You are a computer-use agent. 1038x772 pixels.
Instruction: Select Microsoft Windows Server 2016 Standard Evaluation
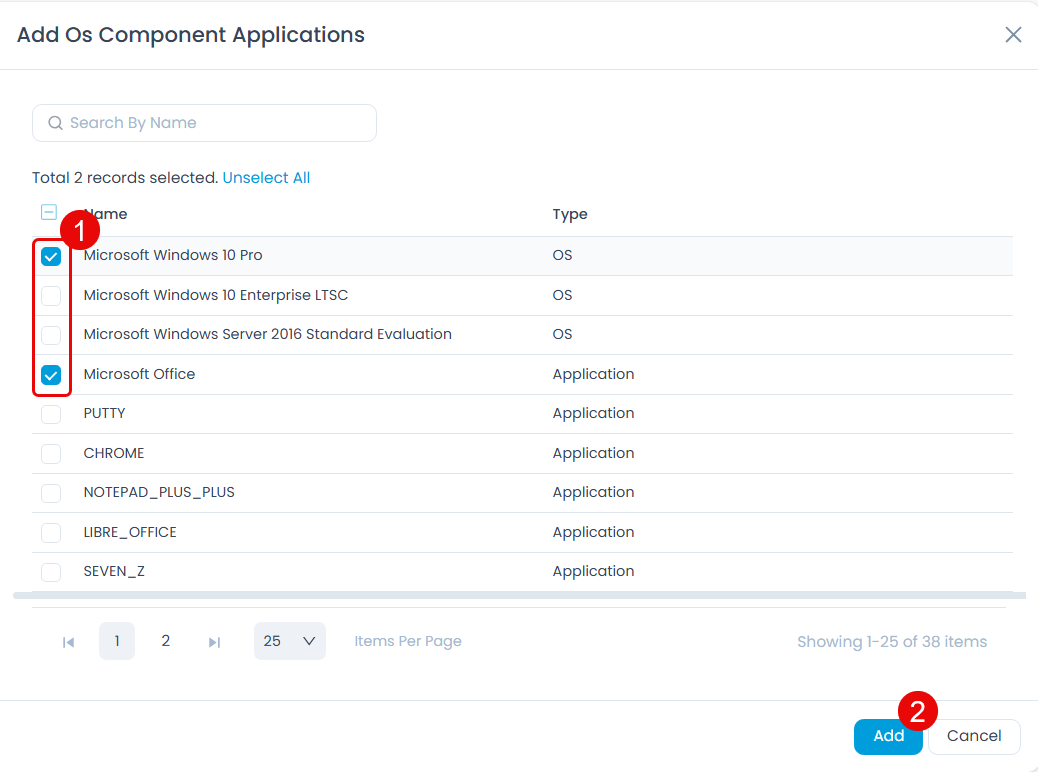pos(50,335)
